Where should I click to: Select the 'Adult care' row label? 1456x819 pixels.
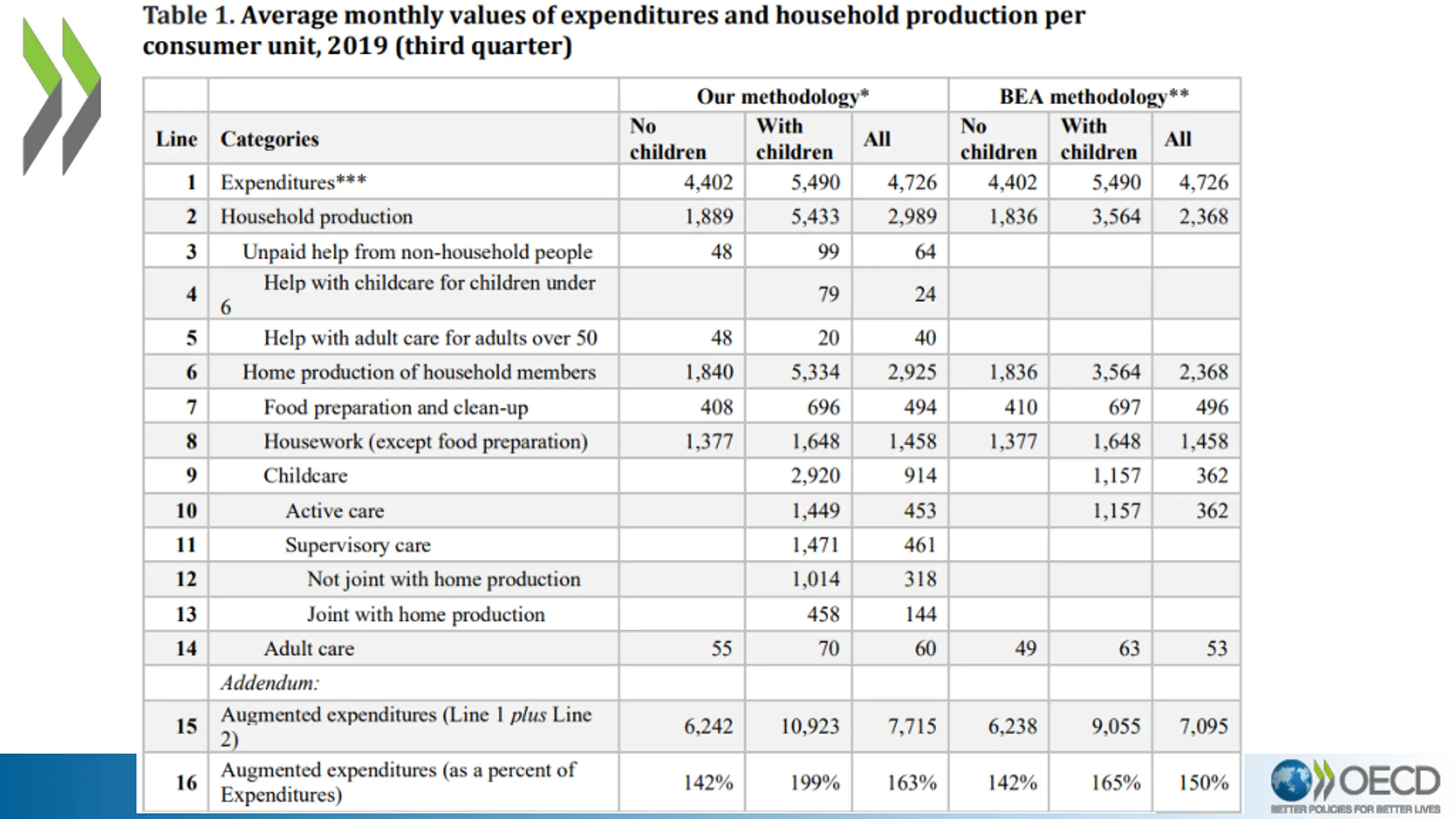coord(309,648)
